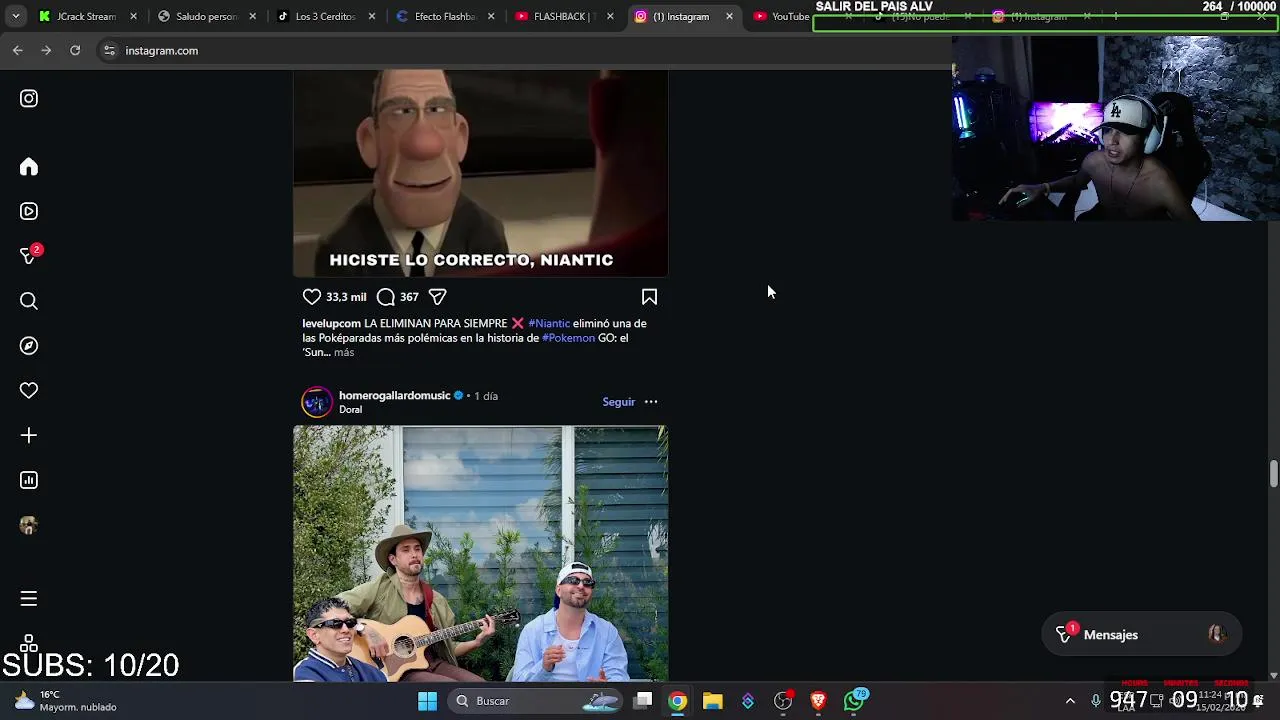The width and height of the screenshot is (1280, 720).
Task: Open your profile avatar in the sidebar
Action: [x=29, y=525]
